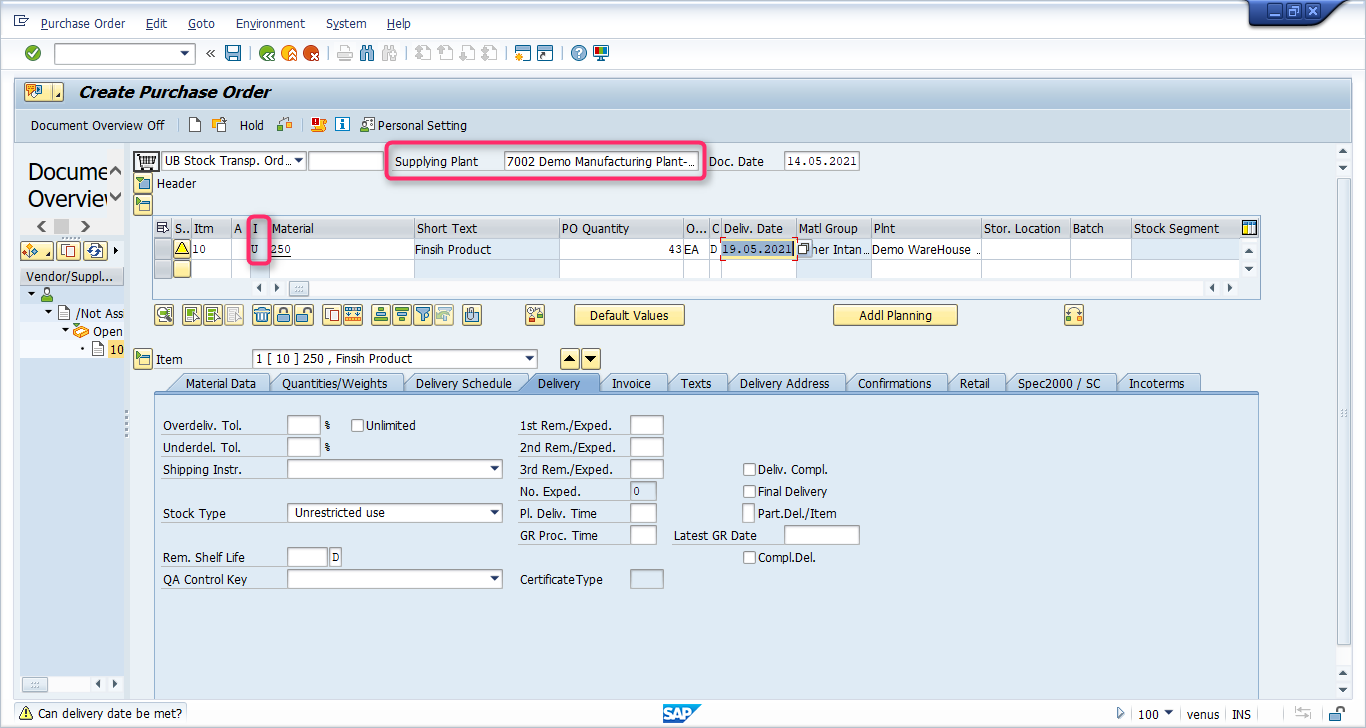The image size is (1366, 728).
Task: Open Help with the question mark icon
Action: tap(578, 53)
